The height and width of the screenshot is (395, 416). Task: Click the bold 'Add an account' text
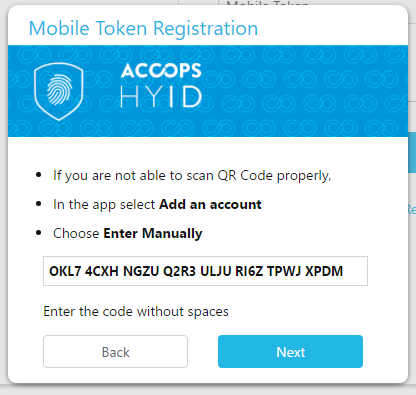coord(210,204)
